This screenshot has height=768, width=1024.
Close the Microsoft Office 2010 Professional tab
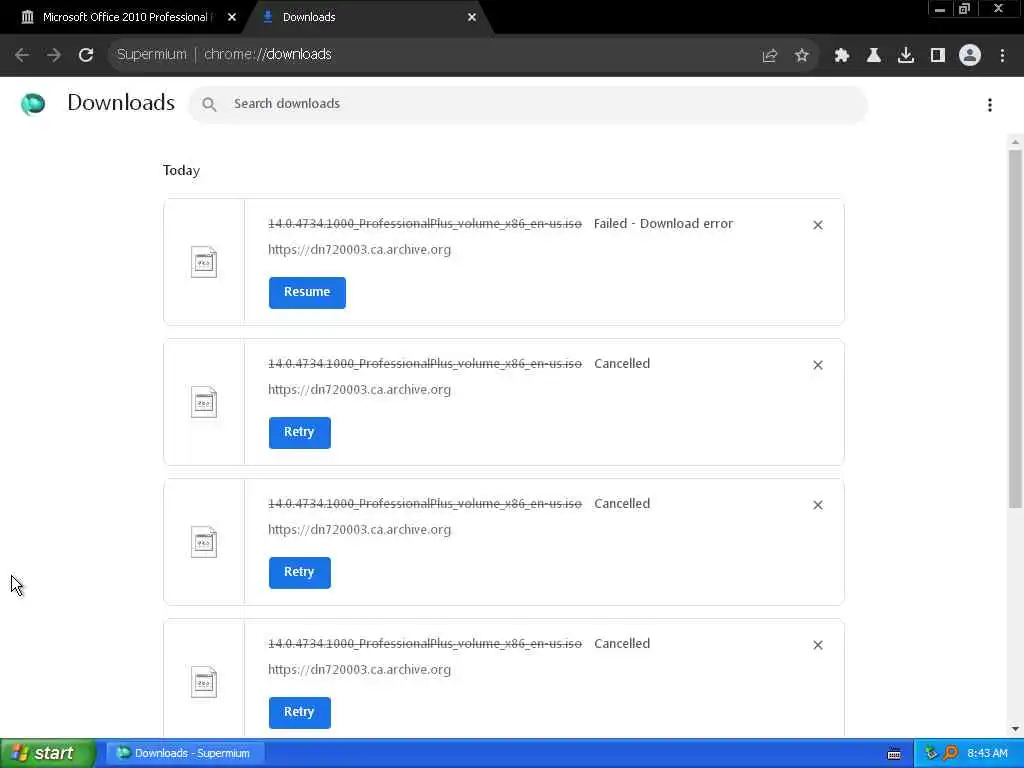click(232, 18)
